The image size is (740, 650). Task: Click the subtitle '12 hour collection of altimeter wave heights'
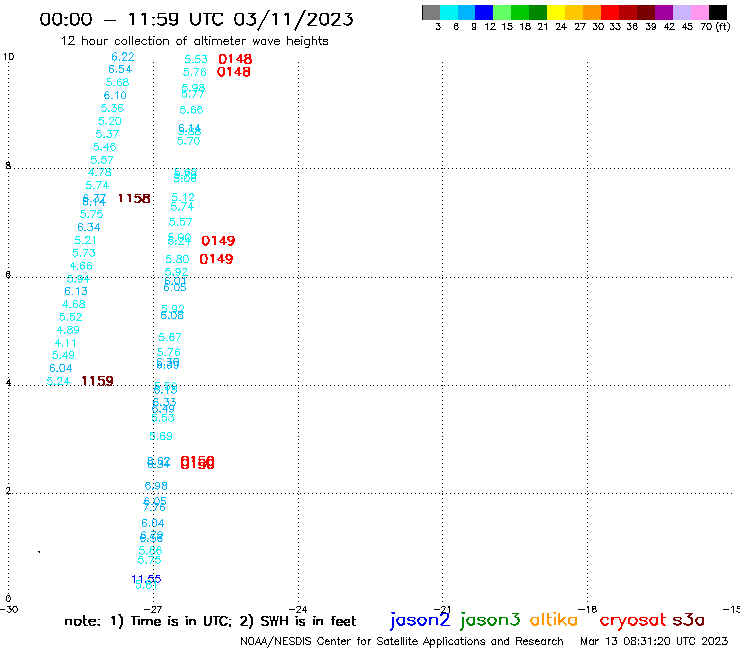point(194,41)
